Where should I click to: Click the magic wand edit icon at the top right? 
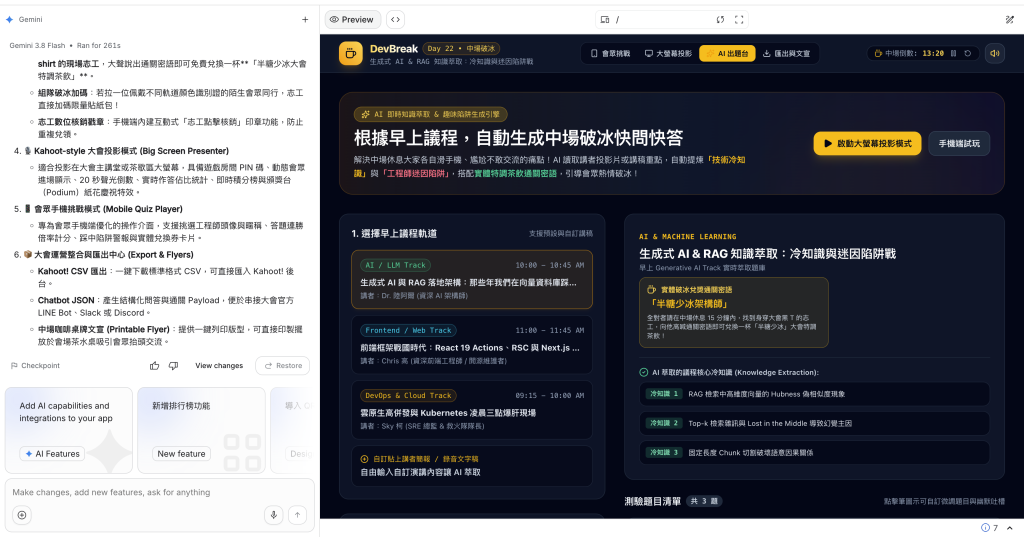(x=1010, y=20)
